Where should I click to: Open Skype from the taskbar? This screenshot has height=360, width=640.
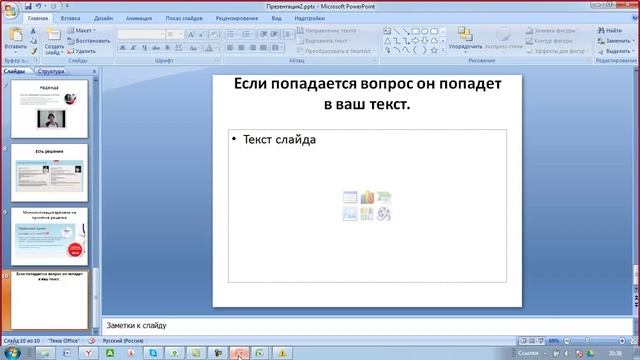153,353
